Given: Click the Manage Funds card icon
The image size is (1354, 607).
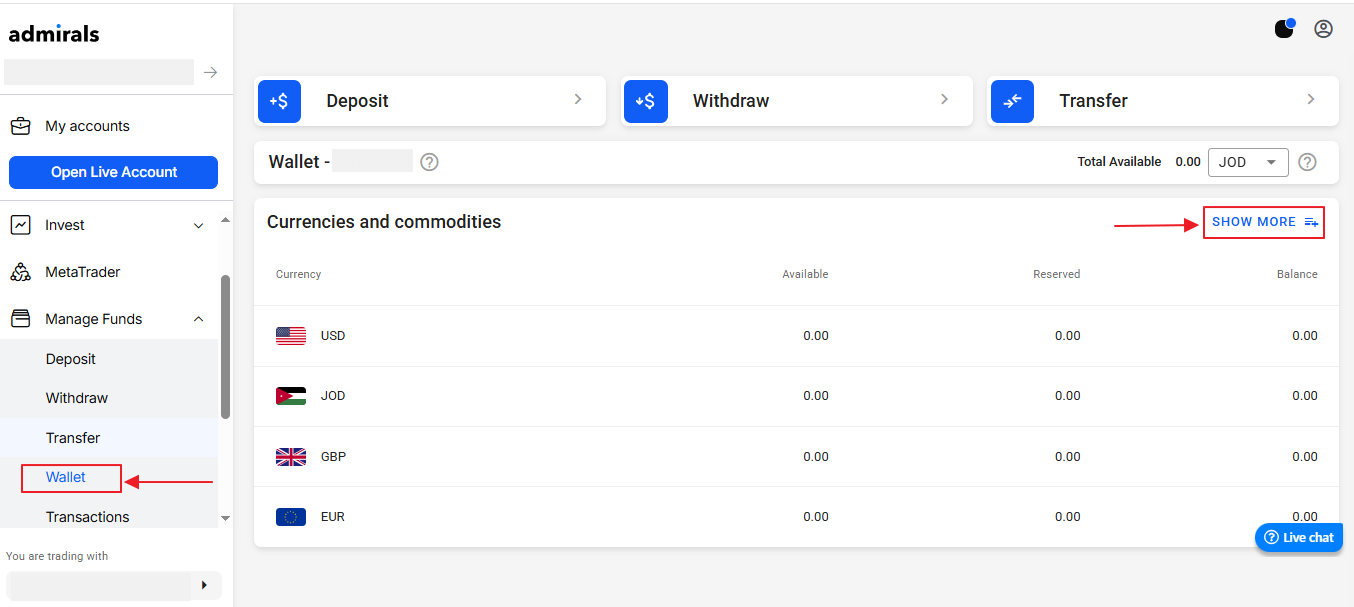Looking at the screenshot, I should tap(20, 319).
